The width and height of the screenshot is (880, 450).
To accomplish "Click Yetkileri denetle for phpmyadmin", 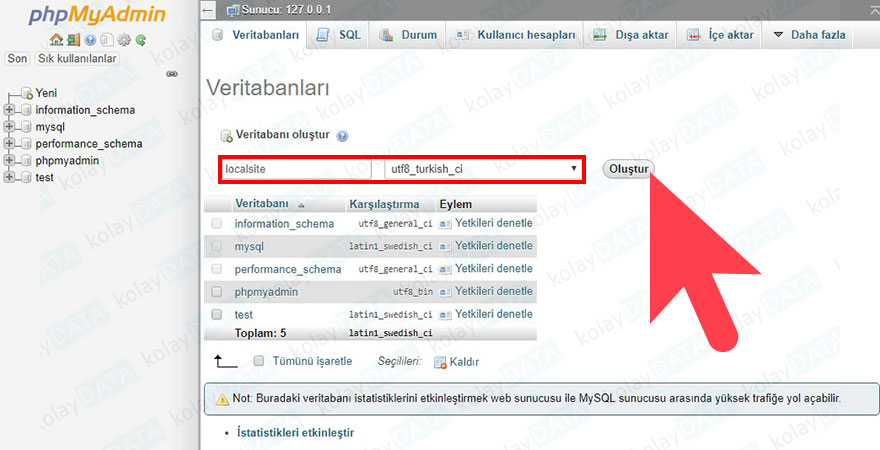I will tap(494, 291).
